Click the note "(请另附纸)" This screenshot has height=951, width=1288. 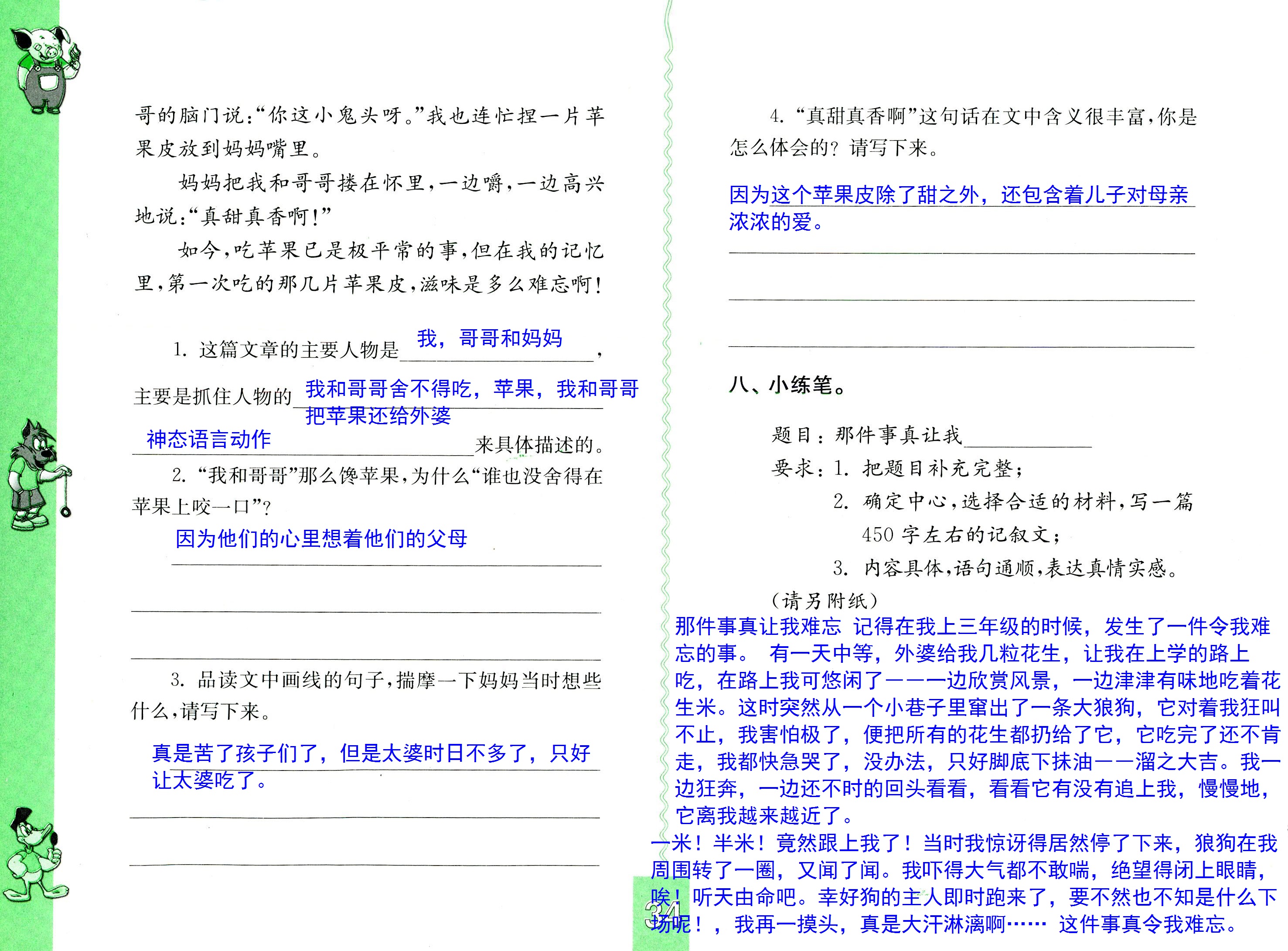pos(825,601)
